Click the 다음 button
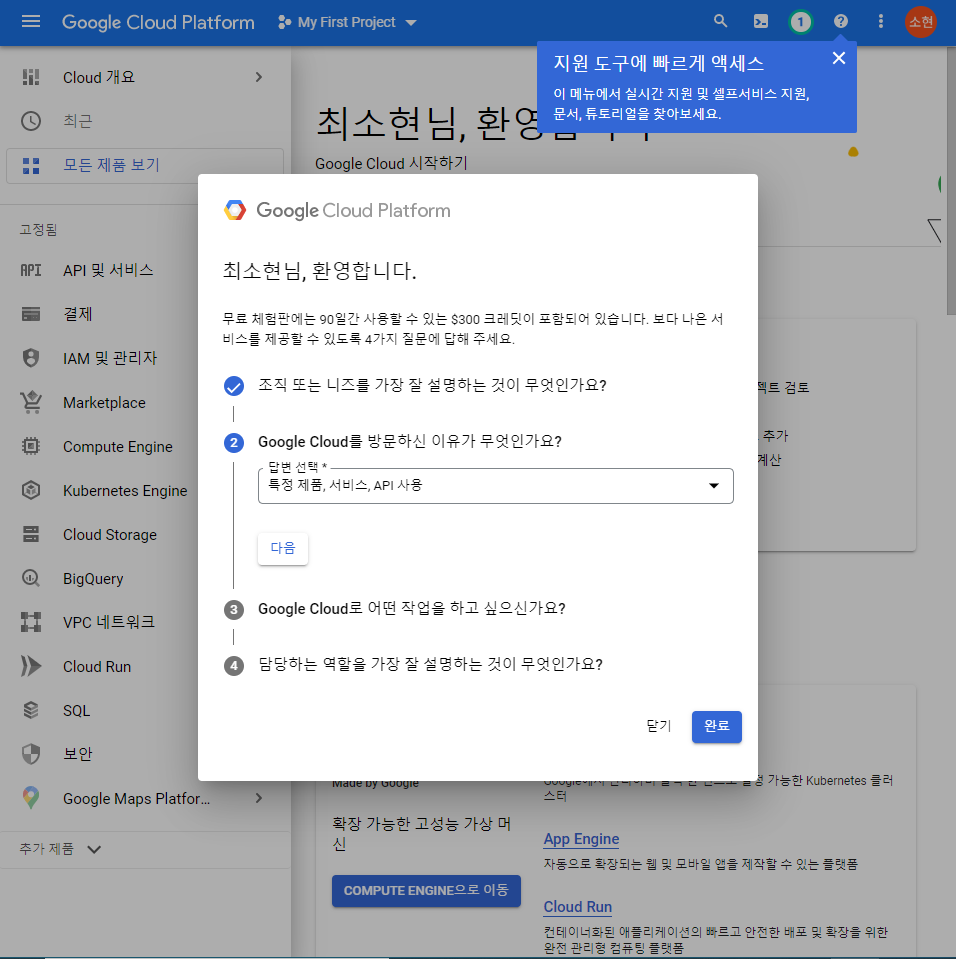The image size is (956, 959). 283,548
